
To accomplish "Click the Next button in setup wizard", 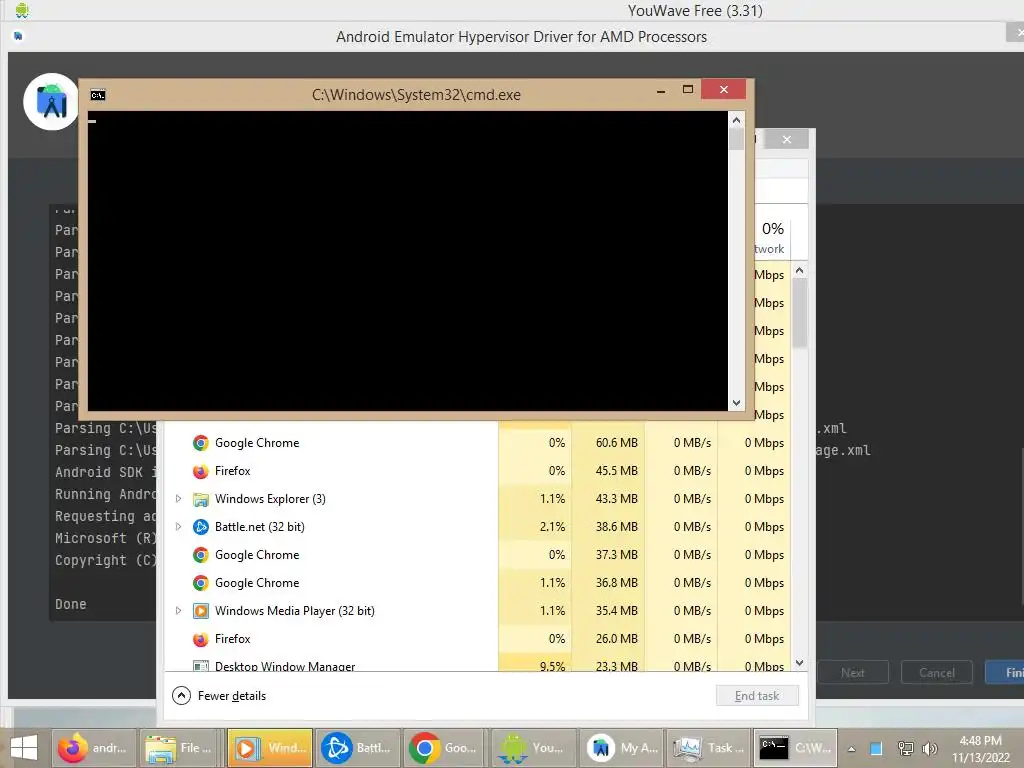I will (852, 673).
